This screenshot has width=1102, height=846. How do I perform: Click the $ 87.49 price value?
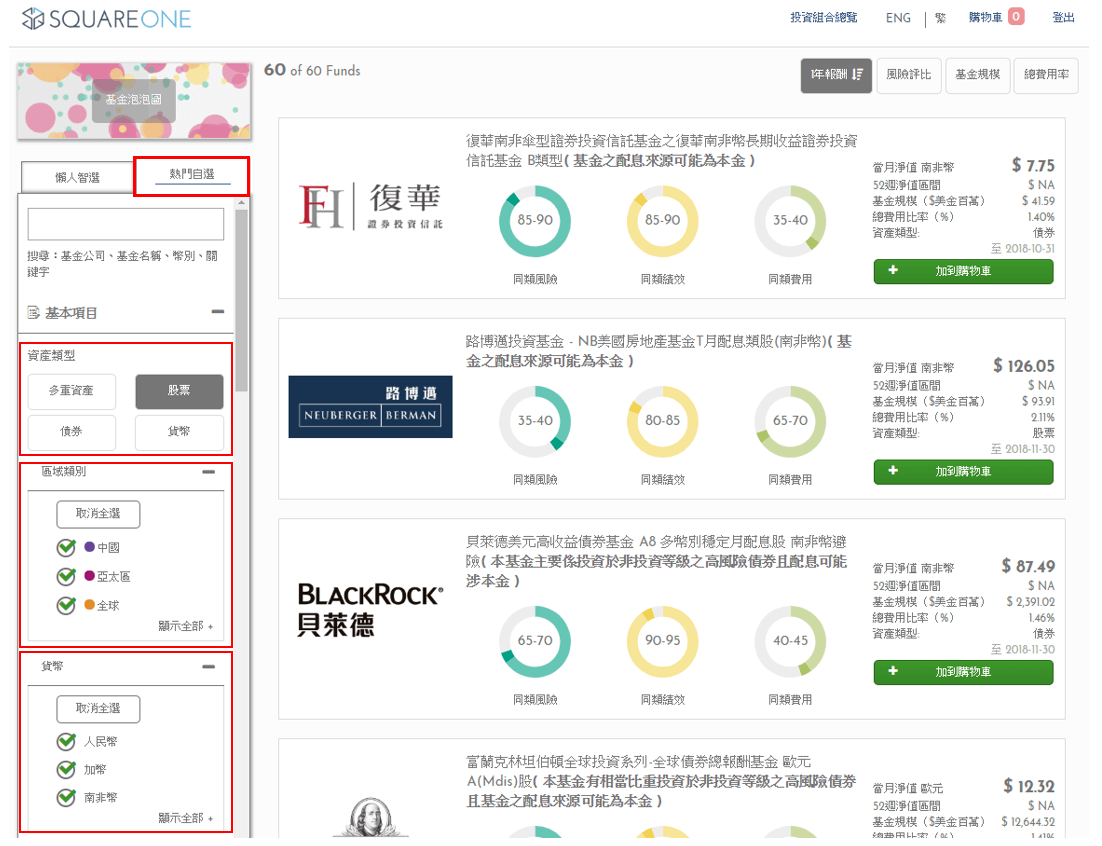[1028, 566]
